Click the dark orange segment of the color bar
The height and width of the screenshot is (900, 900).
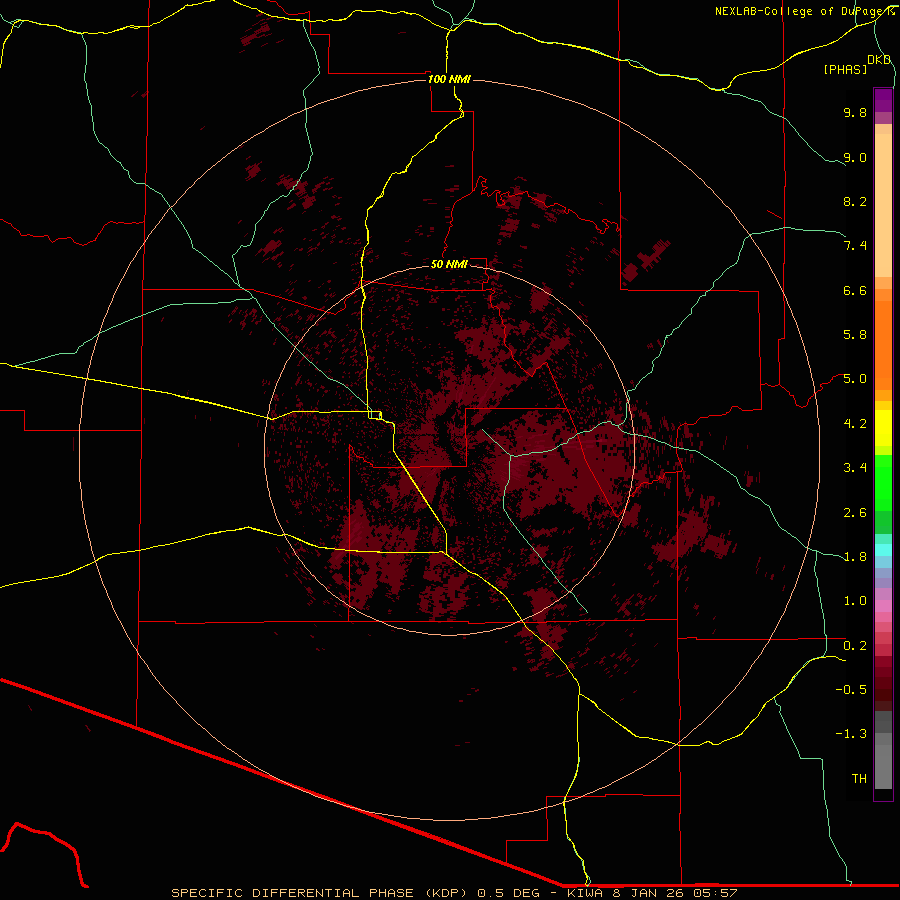point(883,345)
